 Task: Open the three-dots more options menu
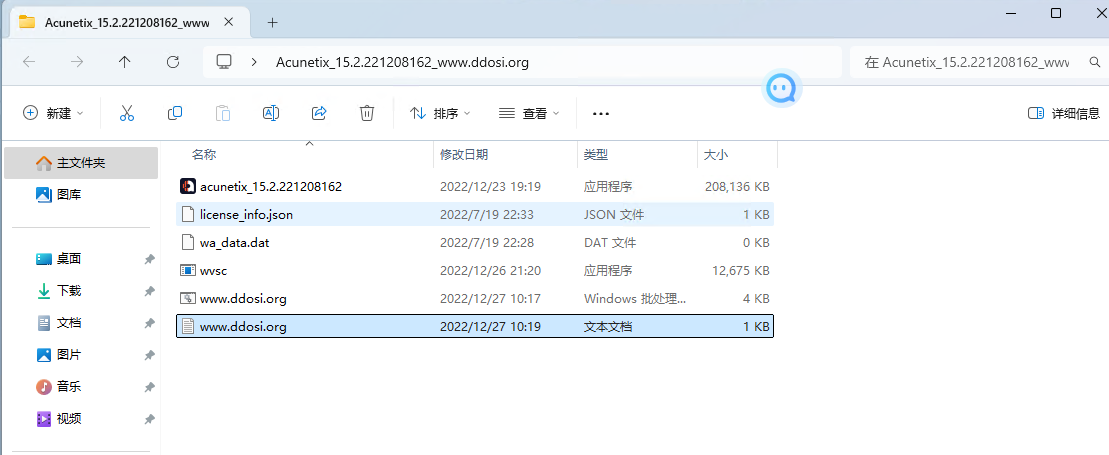(600, 113)
